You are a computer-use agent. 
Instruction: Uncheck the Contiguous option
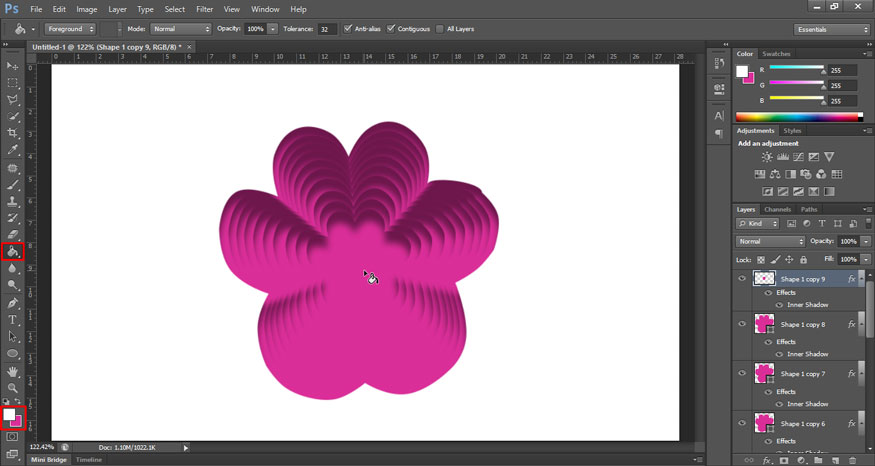click(391, 29)
